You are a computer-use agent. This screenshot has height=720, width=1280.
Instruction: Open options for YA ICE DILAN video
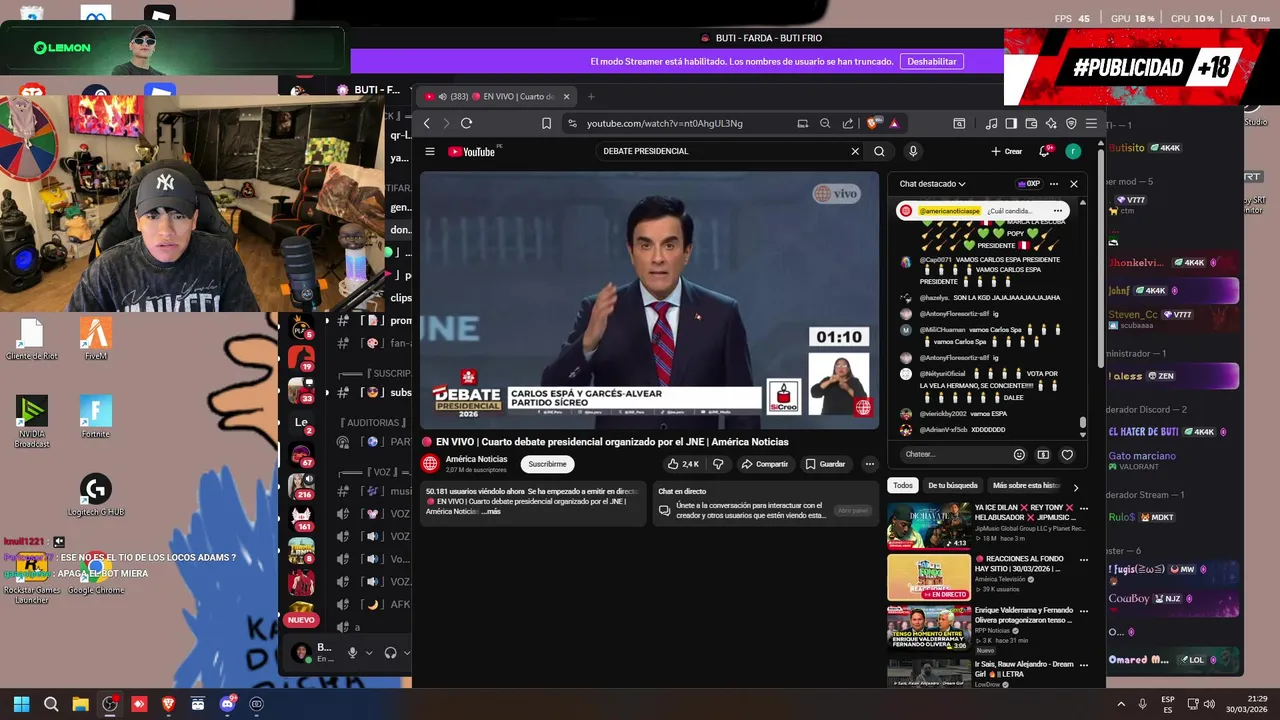1083,508
